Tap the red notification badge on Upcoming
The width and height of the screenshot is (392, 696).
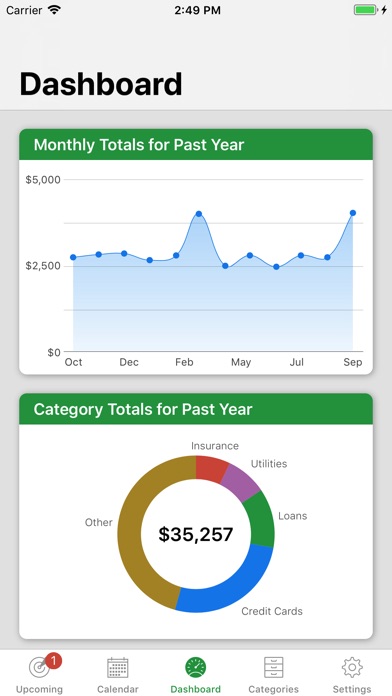coord(53,661)
